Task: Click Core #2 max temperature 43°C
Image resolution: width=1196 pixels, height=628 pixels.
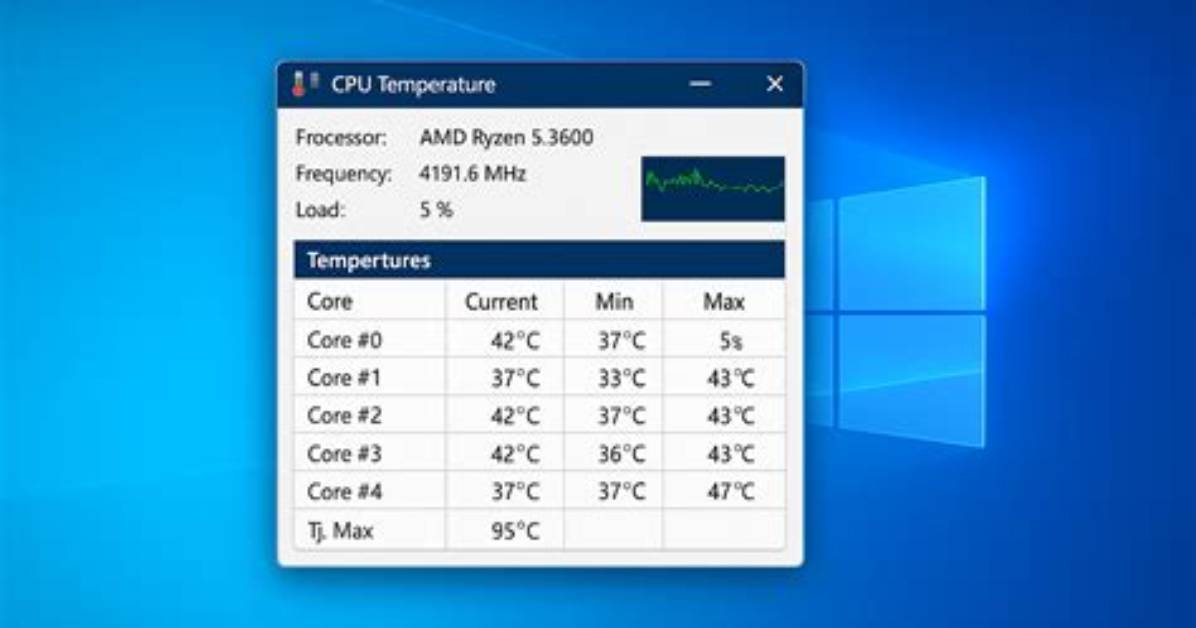Action: pyautogui.click(x=731, y=417)
